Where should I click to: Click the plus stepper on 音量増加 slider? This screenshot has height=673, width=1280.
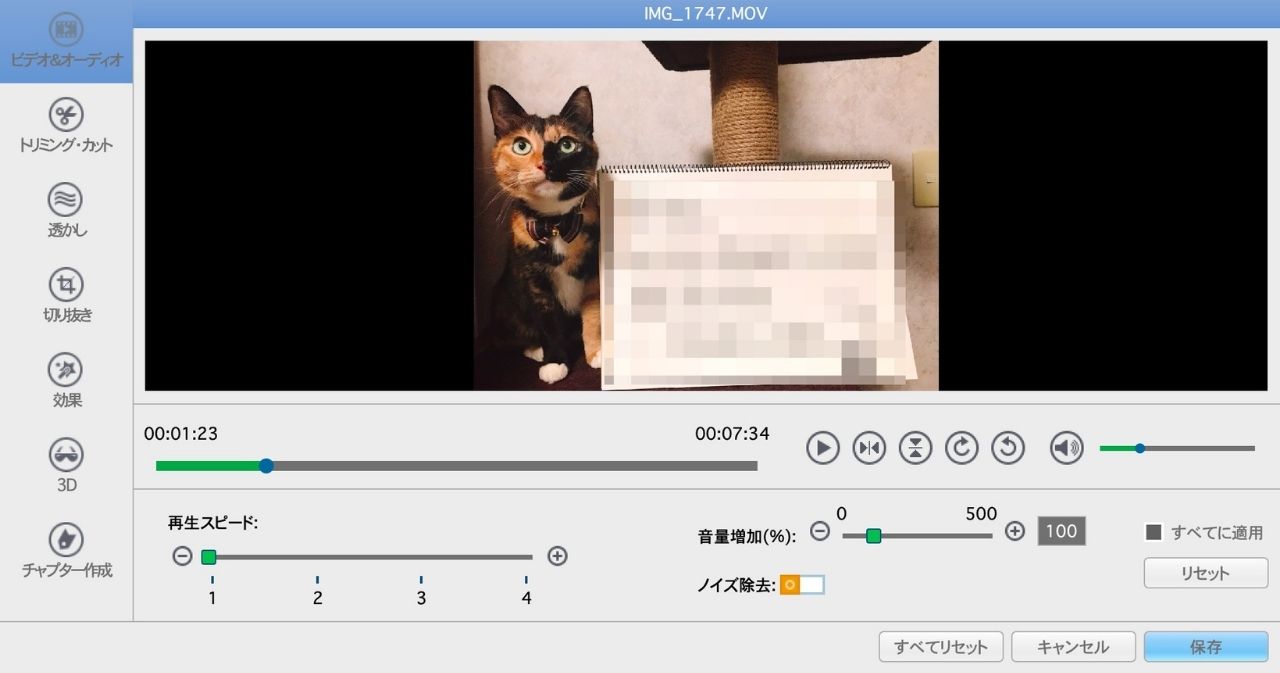1014,532
